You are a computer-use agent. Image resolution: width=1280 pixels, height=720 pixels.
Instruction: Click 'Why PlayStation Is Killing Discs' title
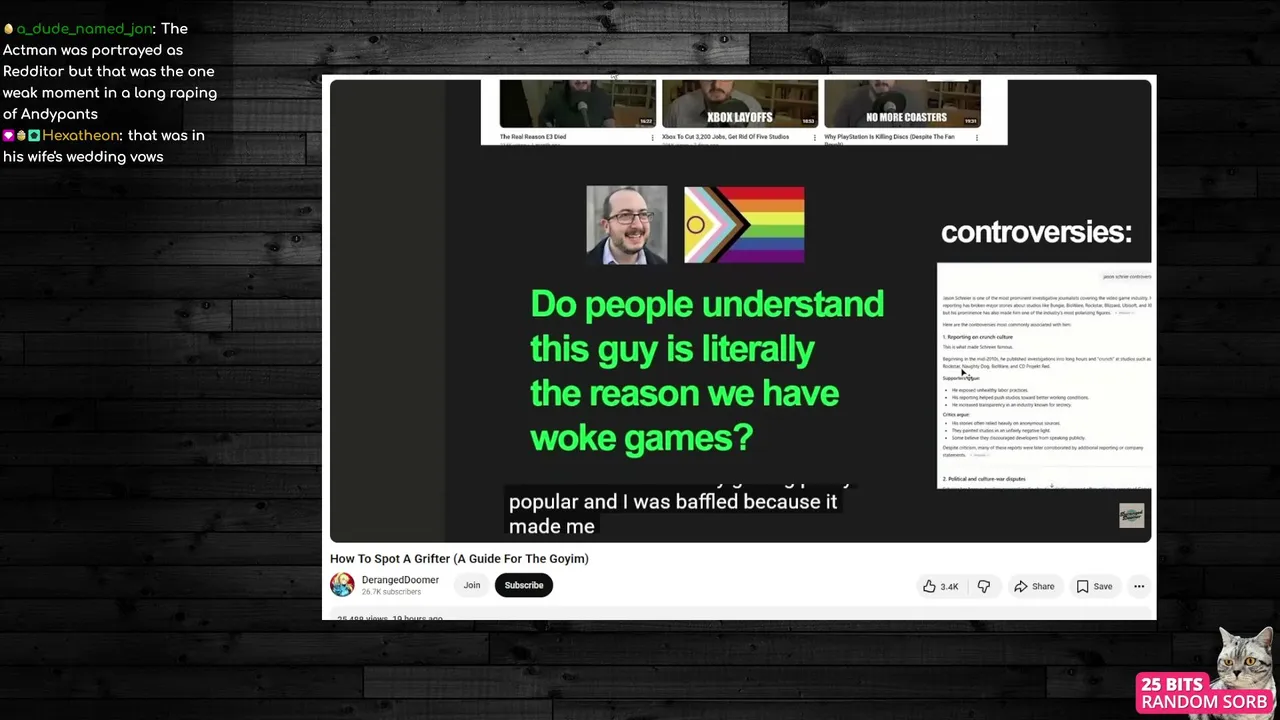click(x=889, y=138)
